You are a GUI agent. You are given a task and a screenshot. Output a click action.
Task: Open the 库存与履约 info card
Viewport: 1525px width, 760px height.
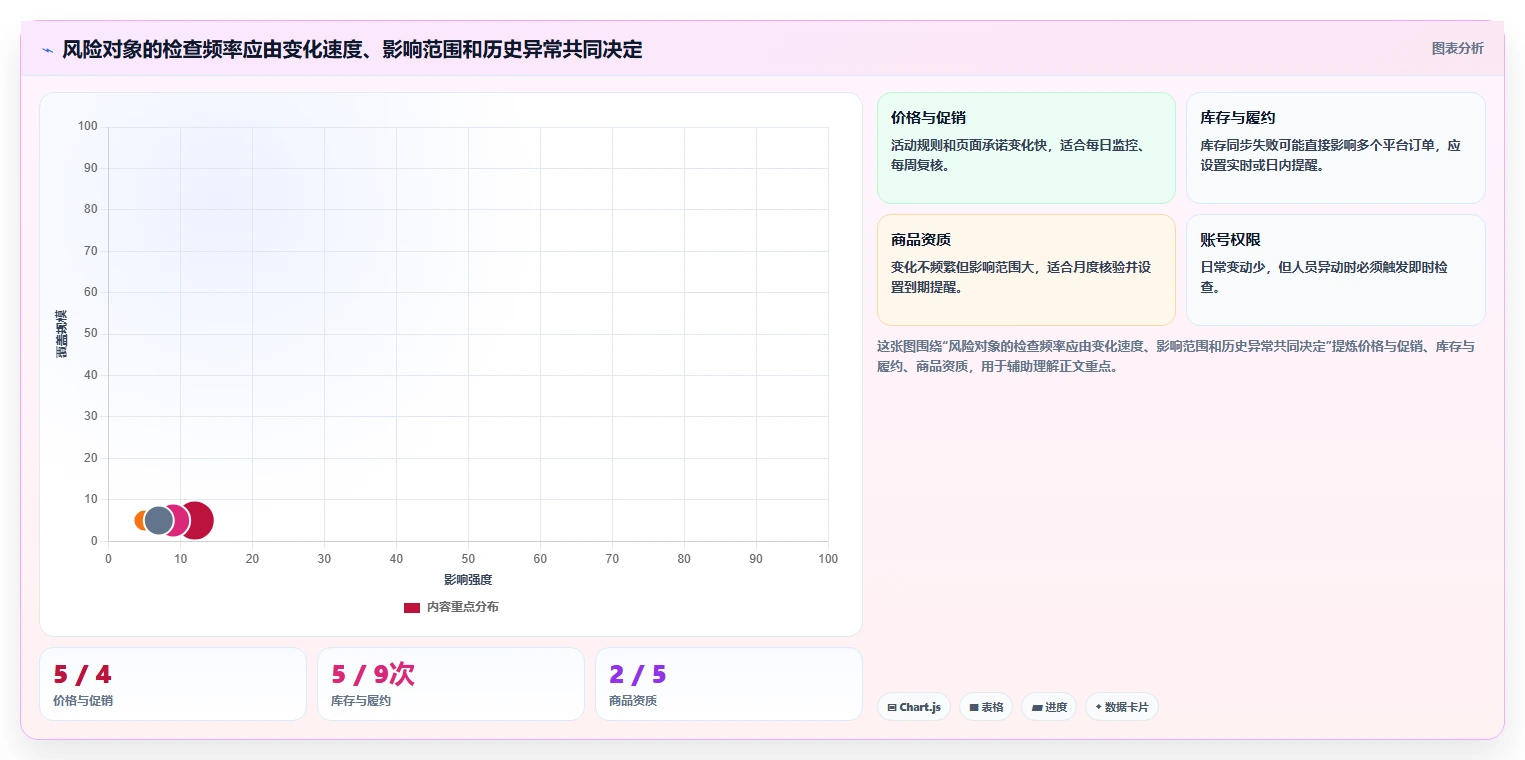(1335, 148)
